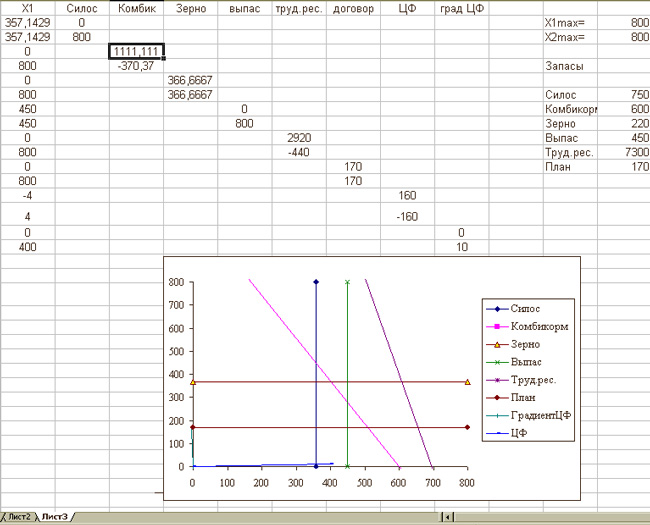Select the План label cell
This screenshot has height=525, width=650.
570,167
